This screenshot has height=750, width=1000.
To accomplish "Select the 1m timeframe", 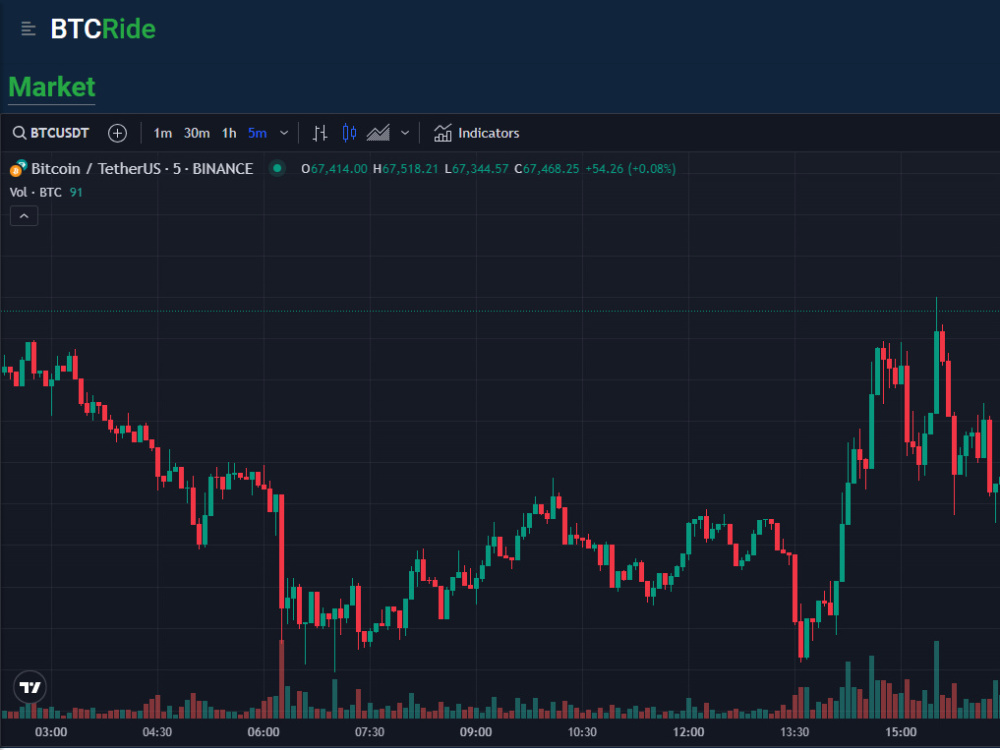I will click(x=163, y=133).
